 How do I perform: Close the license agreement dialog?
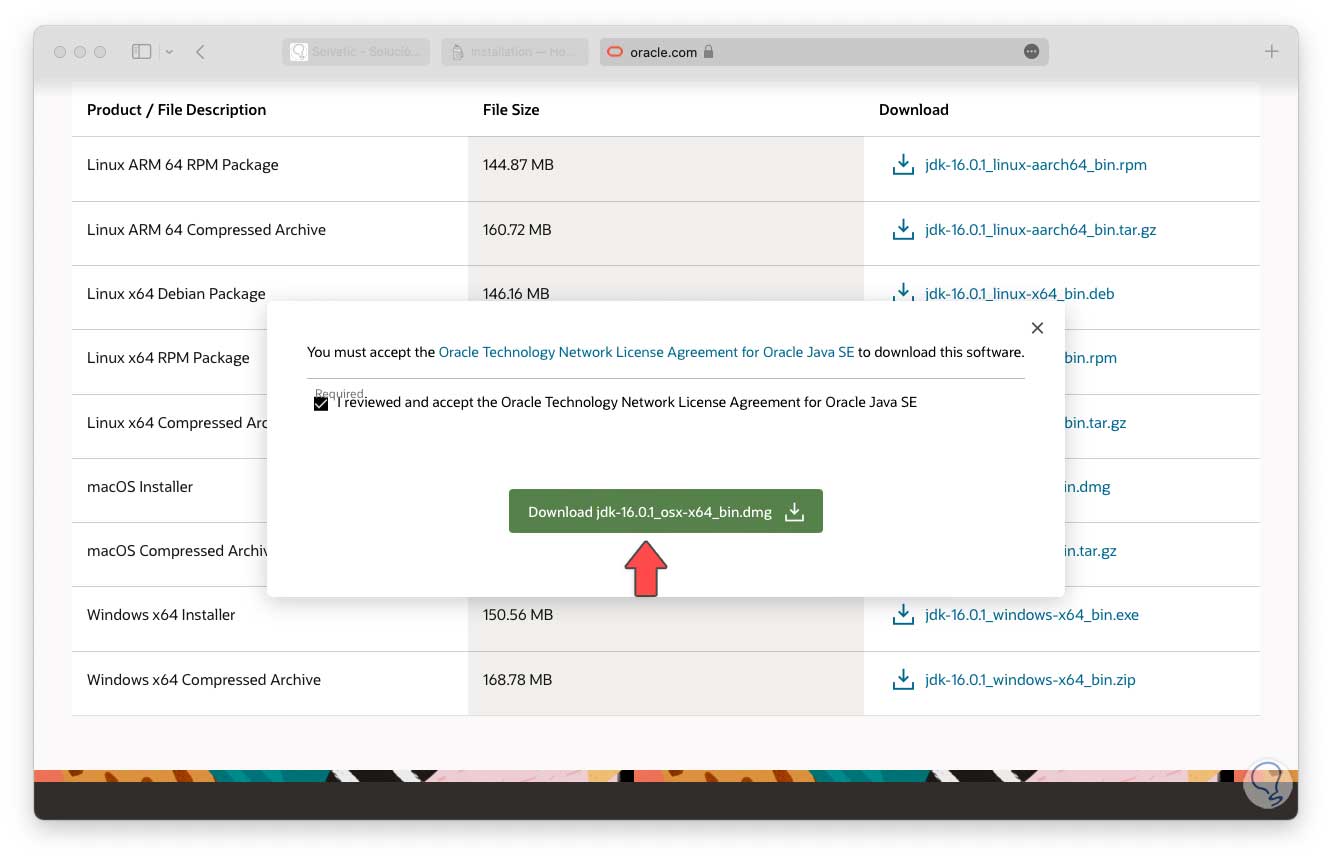point(1037,328)
